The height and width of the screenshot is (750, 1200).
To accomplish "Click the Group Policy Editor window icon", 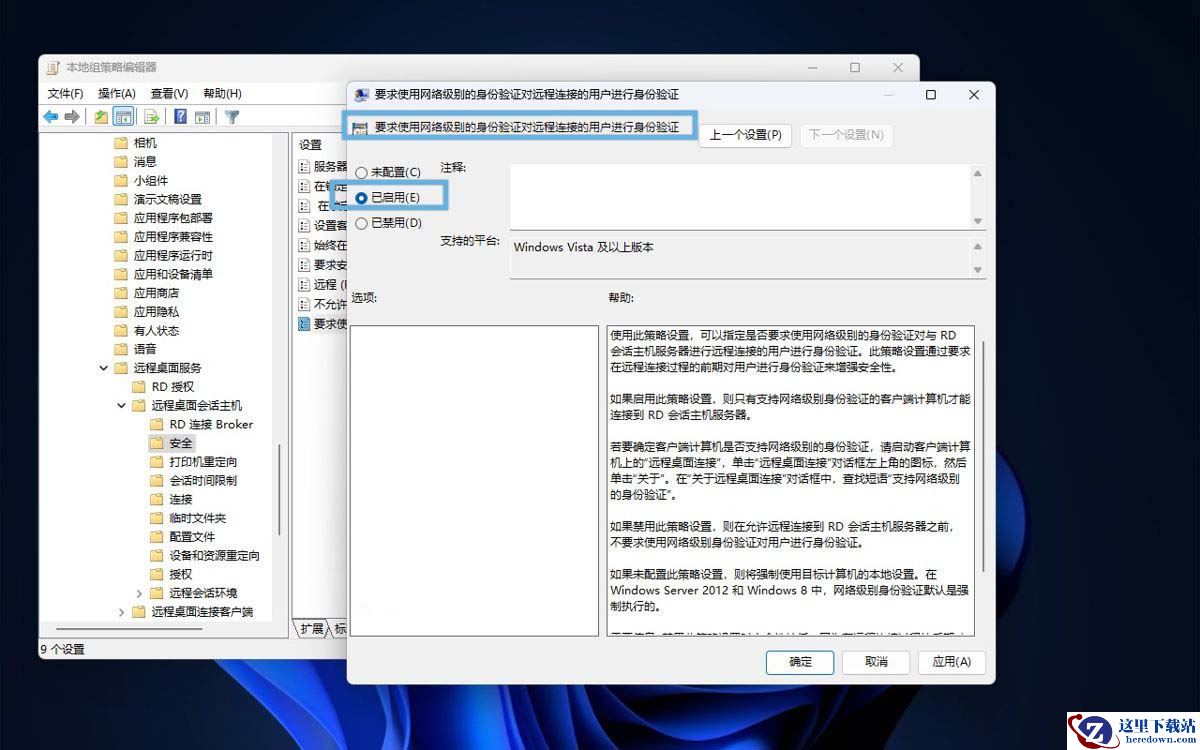I will point(53,67).
